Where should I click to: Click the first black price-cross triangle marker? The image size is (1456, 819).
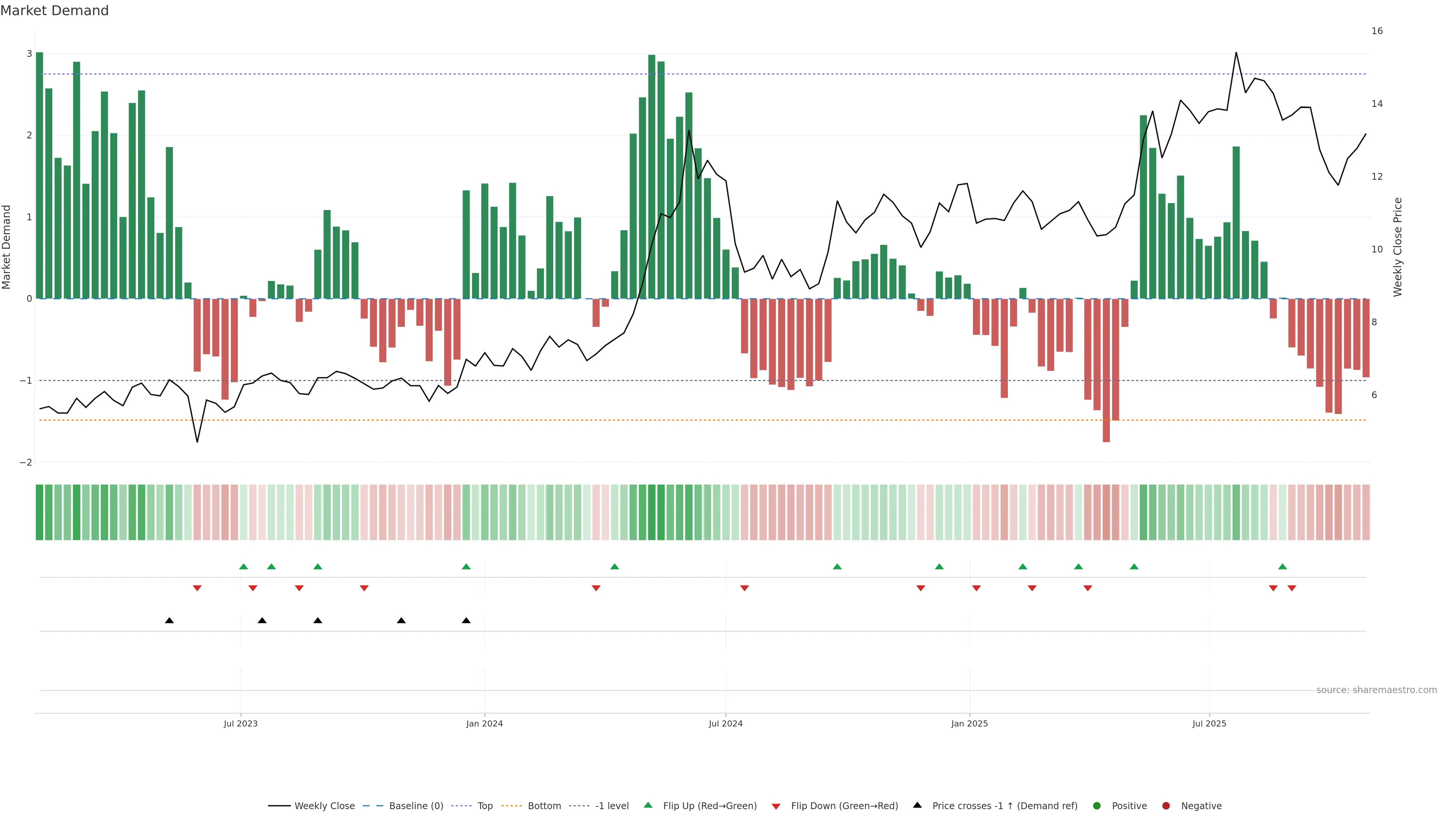click(x=169, y=621)
